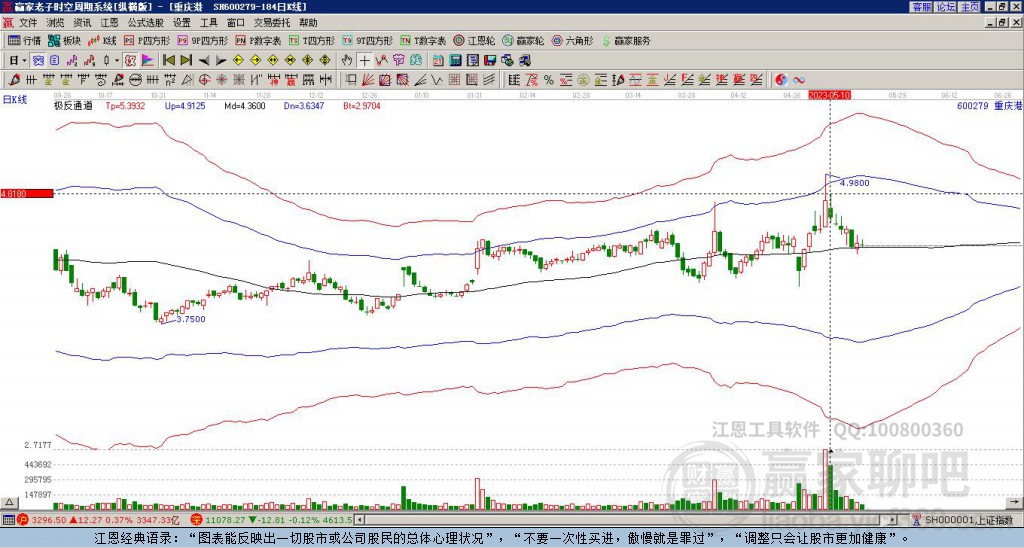This screenshot has width=1024, height=548.
Task: Select the circle with horizontal line tool
Action: point(135,80)
